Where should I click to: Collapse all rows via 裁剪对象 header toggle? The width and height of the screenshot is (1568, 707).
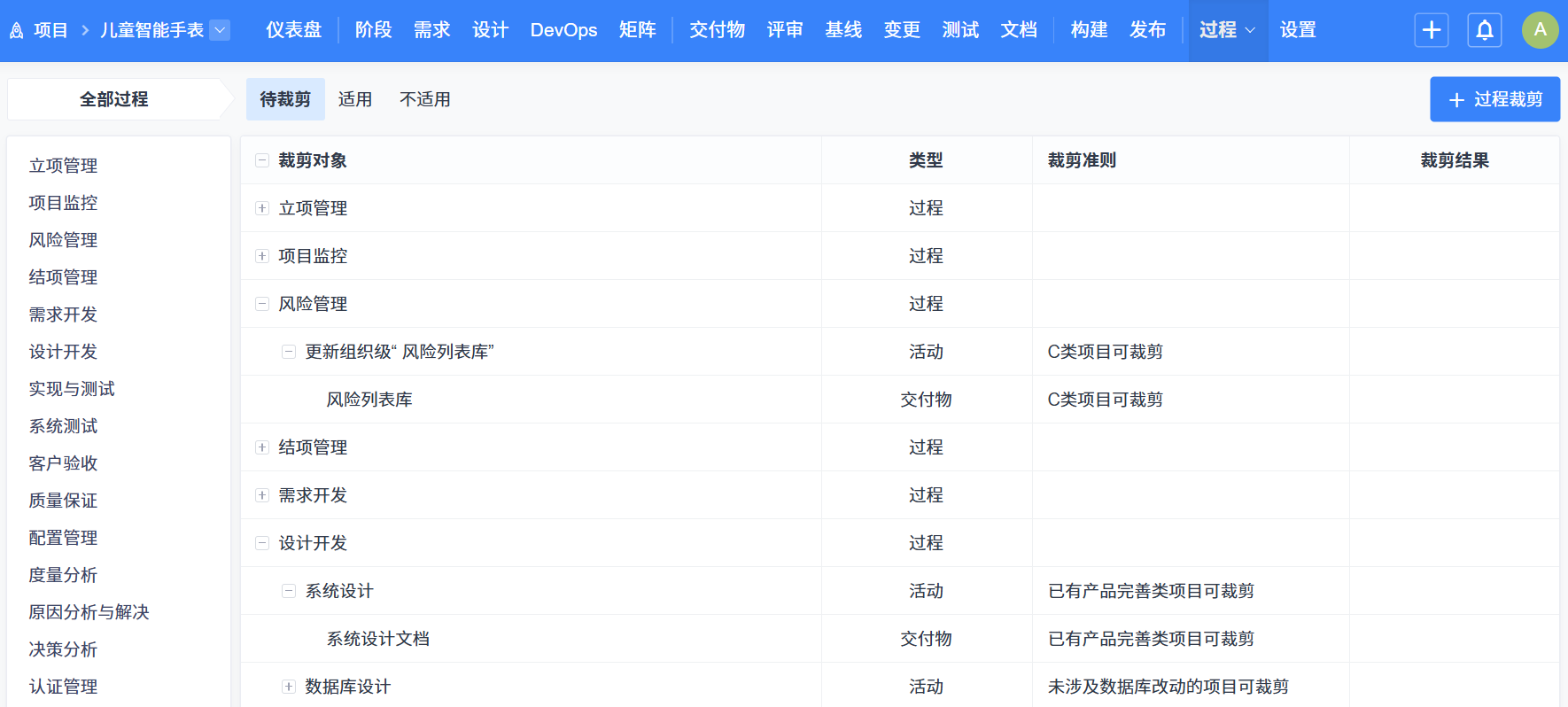click(x=262, y=160)
